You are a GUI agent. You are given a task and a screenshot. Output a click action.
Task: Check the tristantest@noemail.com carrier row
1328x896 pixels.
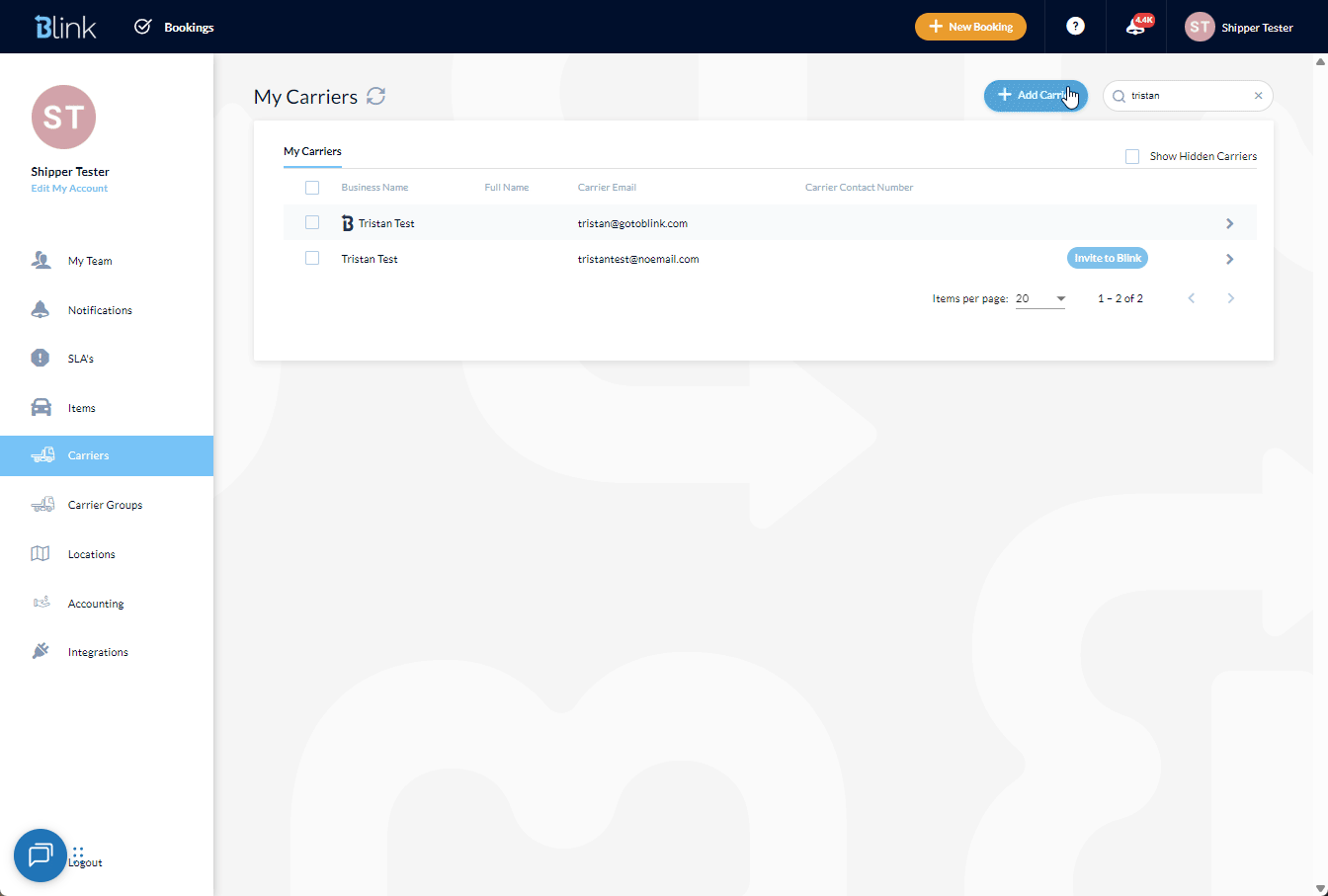coord(312,258)
